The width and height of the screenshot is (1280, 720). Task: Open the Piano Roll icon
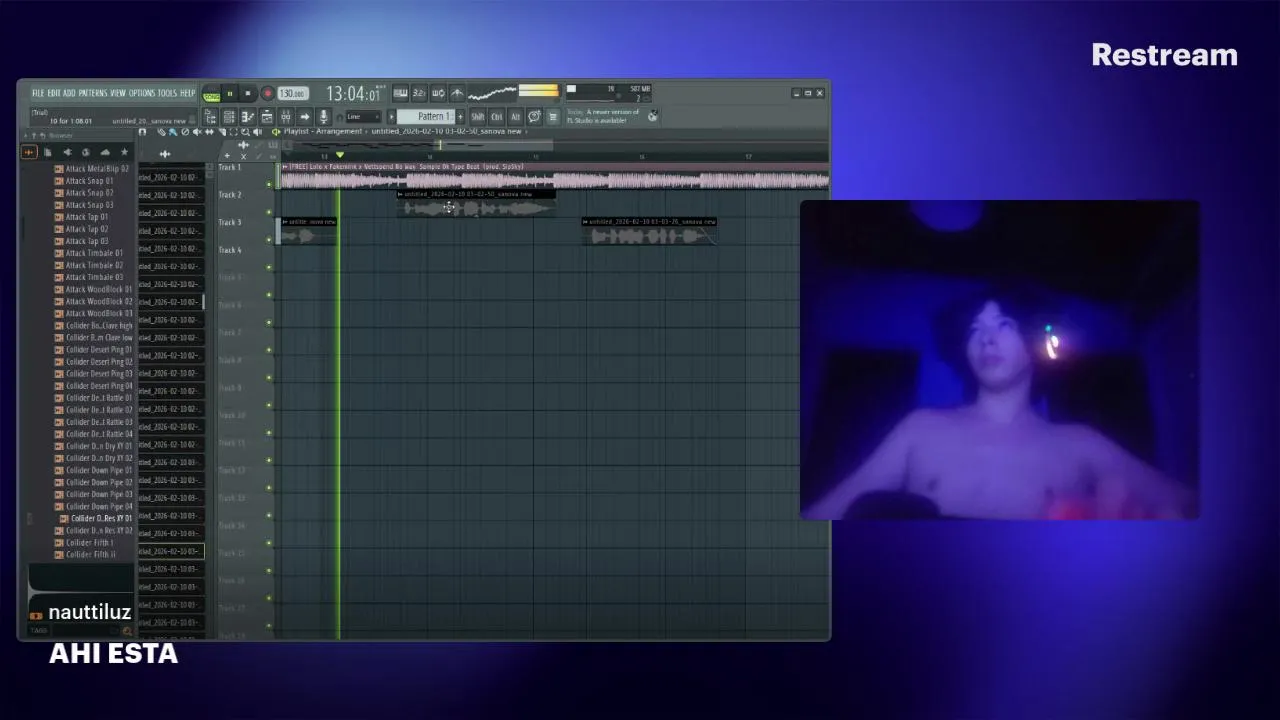click(248, 117)
